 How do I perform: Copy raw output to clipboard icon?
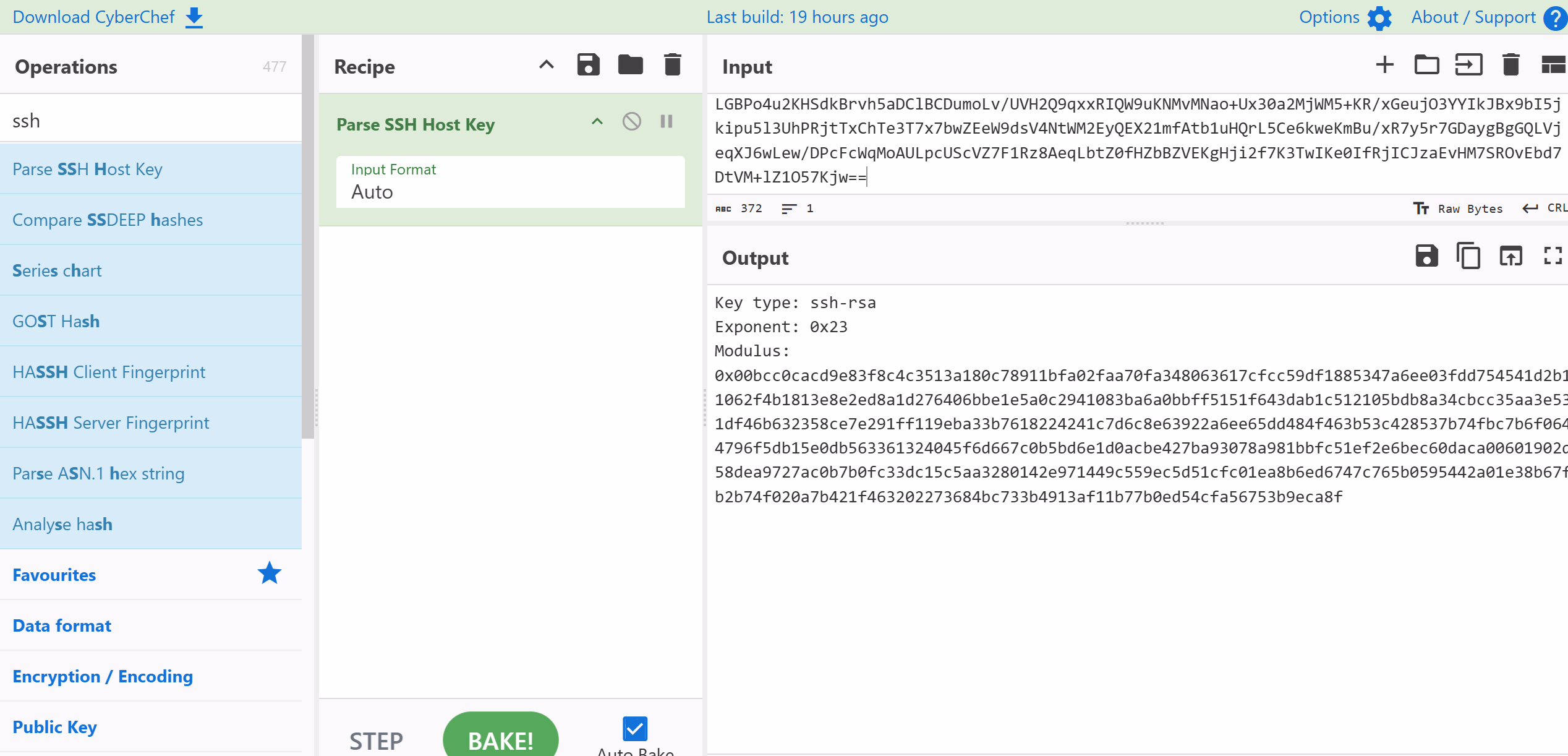1468,256
